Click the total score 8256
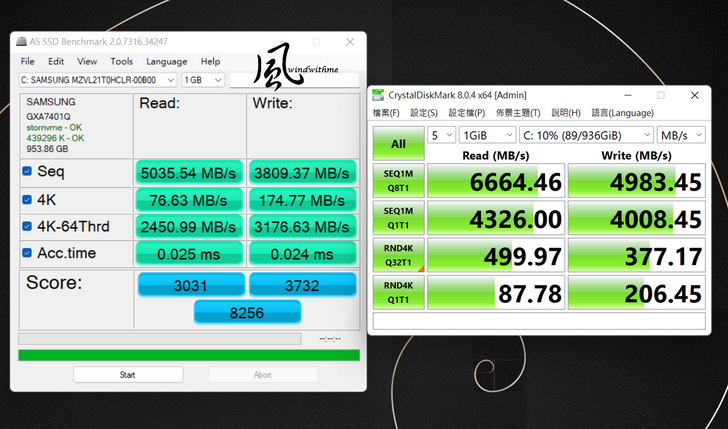Screen dimensions: 728x429 point(247,312)
